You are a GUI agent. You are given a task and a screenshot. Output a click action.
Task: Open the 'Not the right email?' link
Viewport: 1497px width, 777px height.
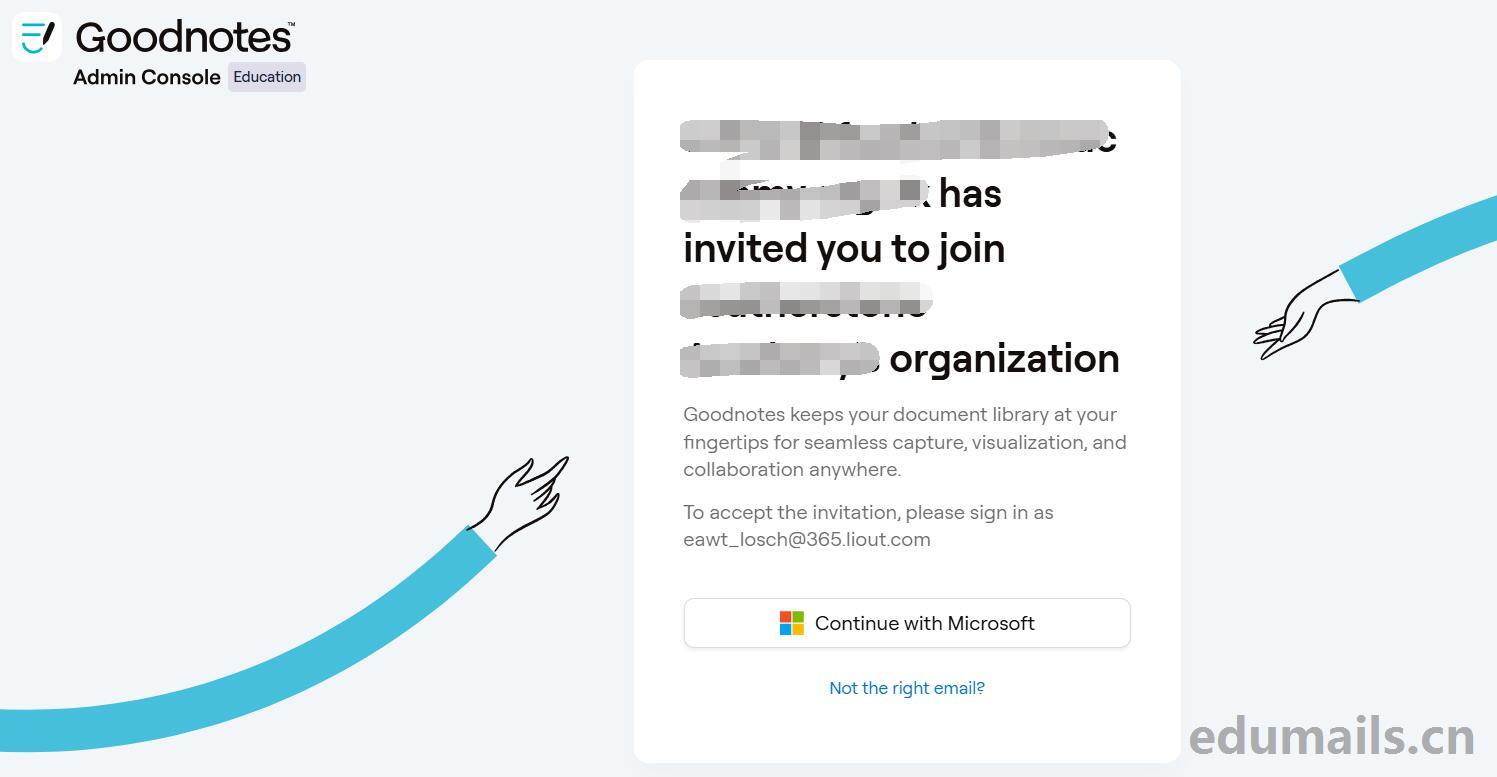(907, 688)
